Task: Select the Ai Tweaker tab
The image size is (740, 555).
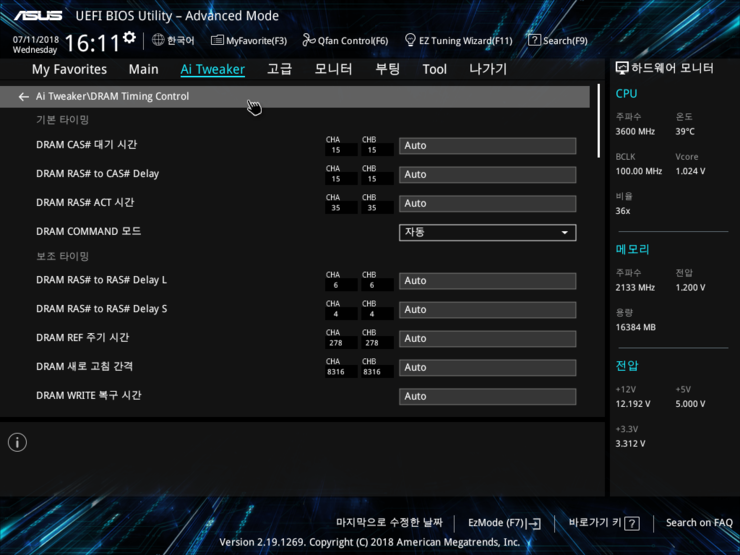Action: click(x=212, y=69)
